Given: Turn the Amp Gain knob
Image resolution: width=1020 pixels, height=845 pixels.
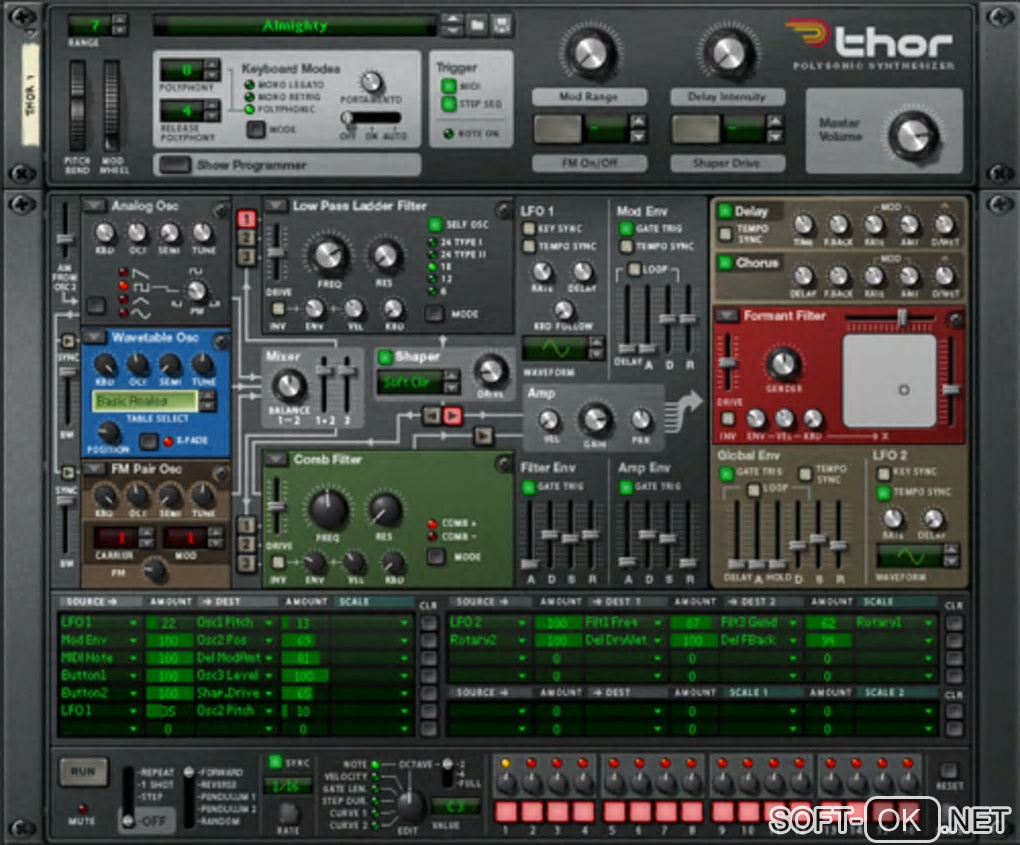Looking at the screenshot, I should (595, 420).
